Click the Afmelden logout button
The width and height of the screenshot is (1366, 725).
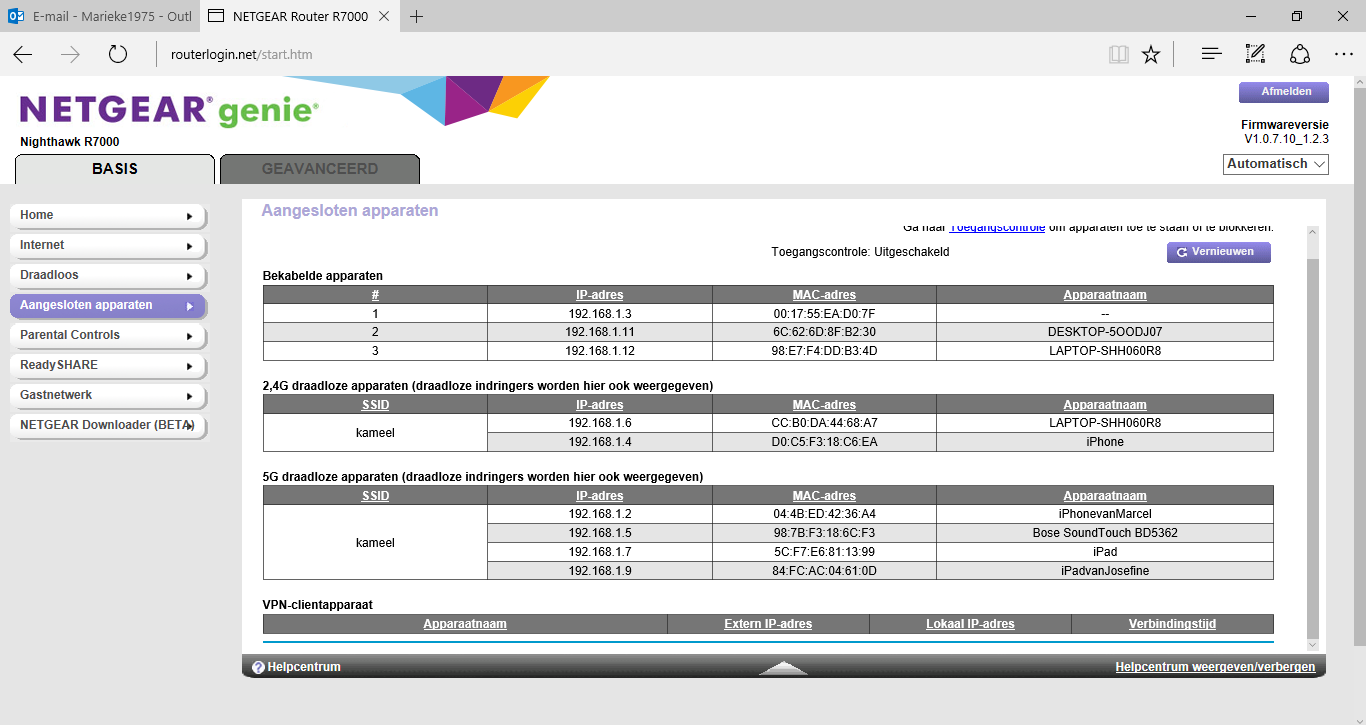1284,91
